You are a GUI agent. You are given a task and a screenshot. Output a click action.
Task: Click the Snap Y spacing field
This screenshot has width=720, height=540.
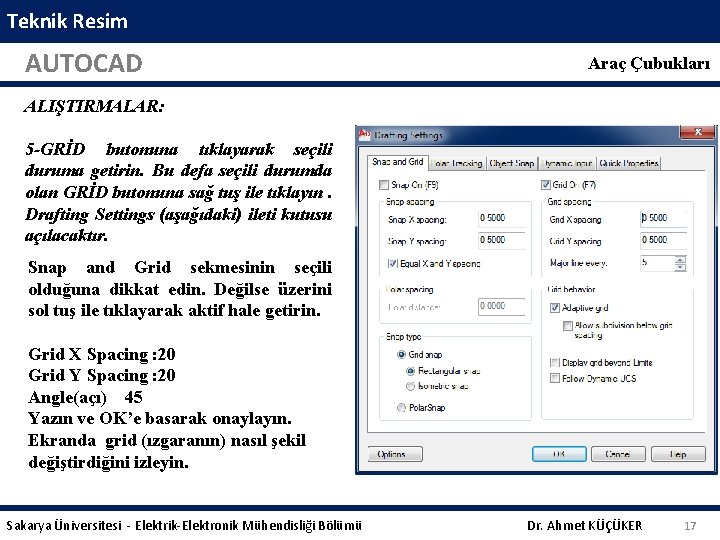tap(501, 240)
